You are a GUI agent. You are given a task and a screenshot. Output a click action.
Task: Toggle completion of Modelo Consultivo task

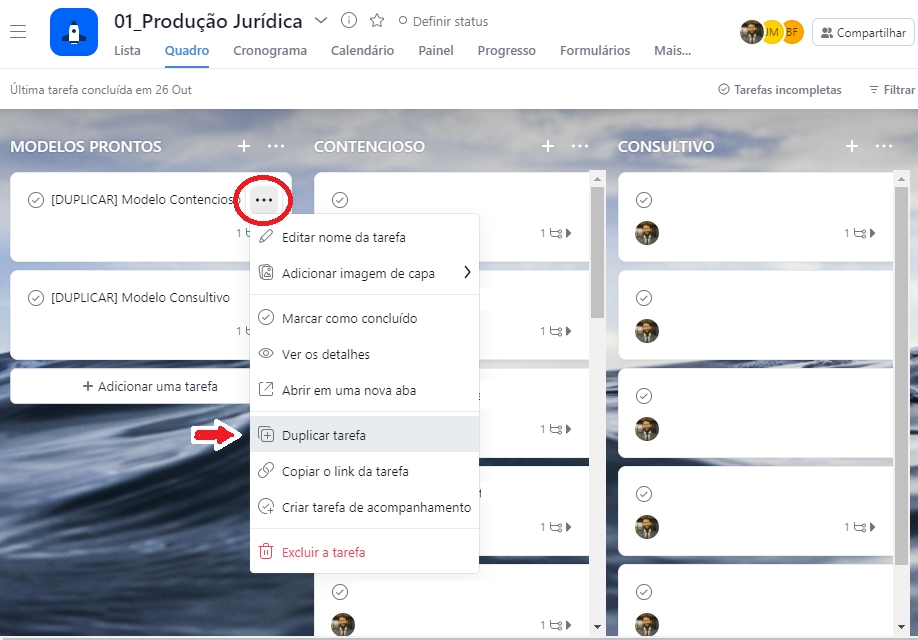coord(36,298)
